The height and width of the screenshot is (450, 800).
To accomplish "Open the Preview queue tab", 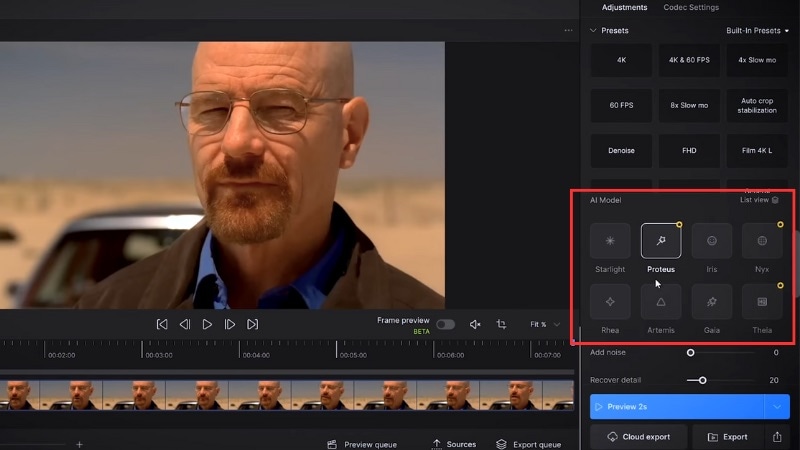I will click(362, 444).
